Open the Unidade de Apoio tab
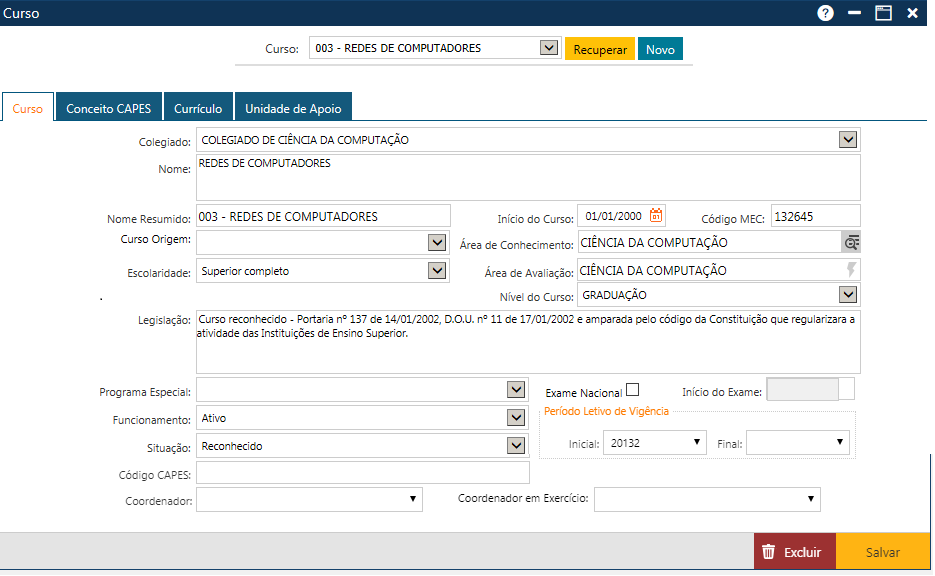Screen dimensions: 935x576 [293, 108]
